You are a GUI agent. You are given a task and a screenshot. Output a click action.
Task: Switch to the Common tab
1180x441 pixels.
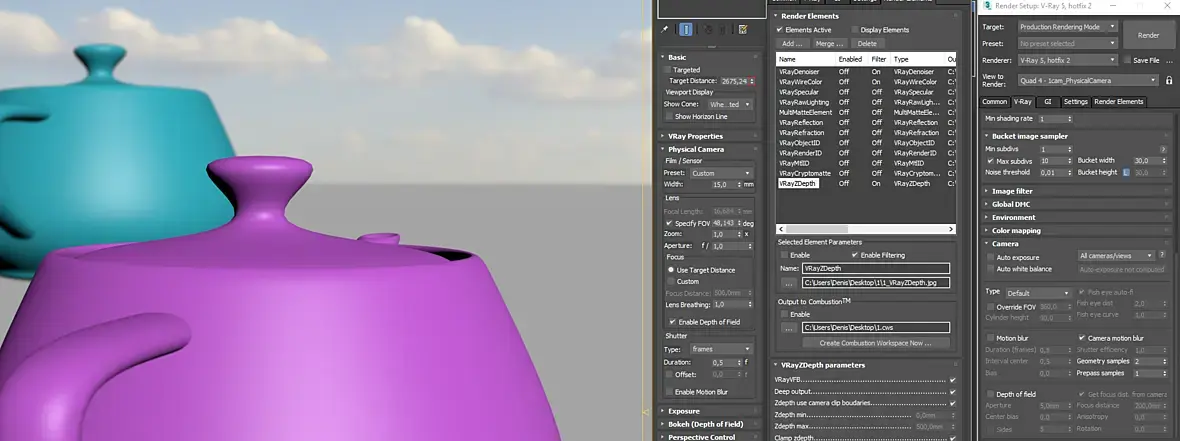point(994,102)
